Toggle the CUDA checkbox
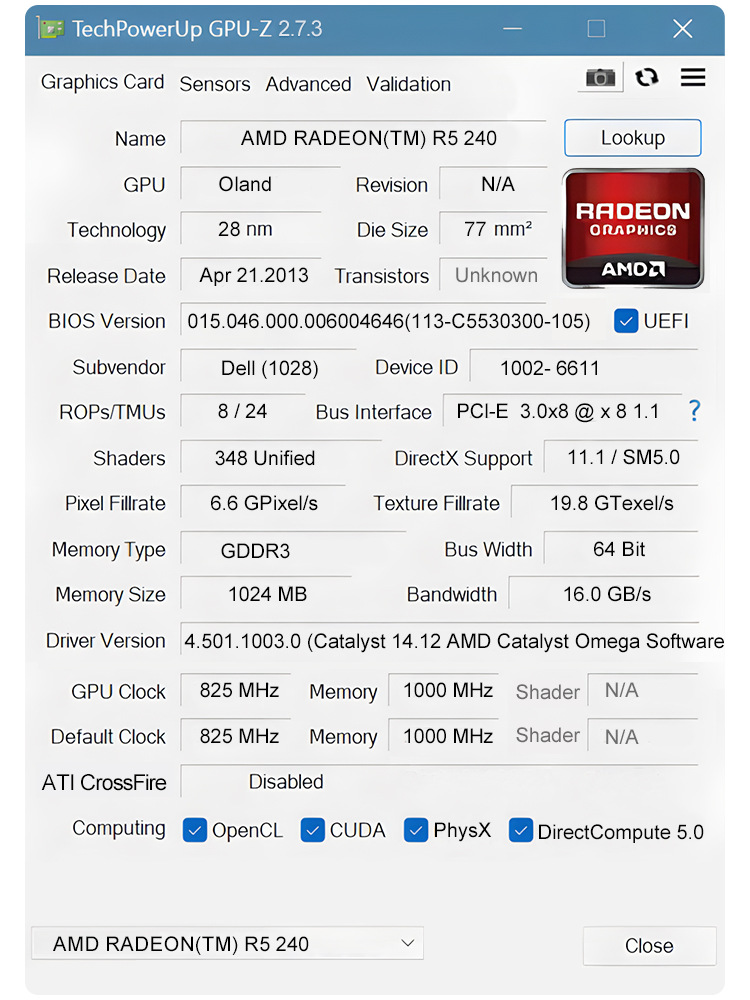The width and height of the screenshot is (750, 1000). point(313,830)
